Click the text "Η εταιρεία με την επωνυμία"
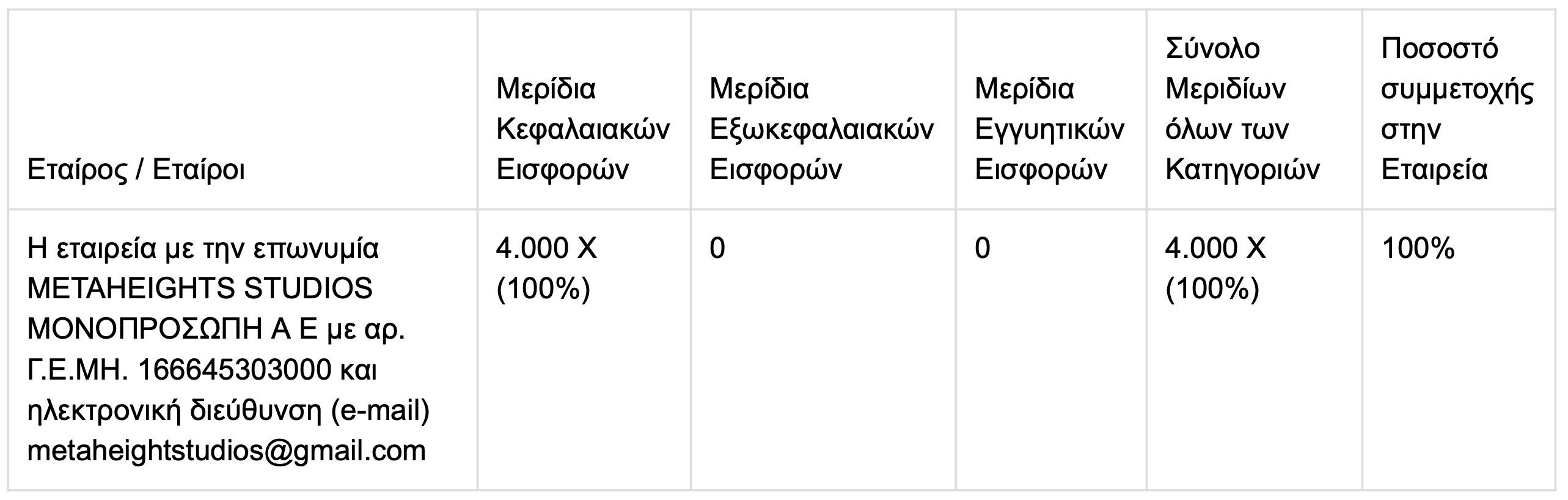The image size is (1568, 500). coord(203,248)
